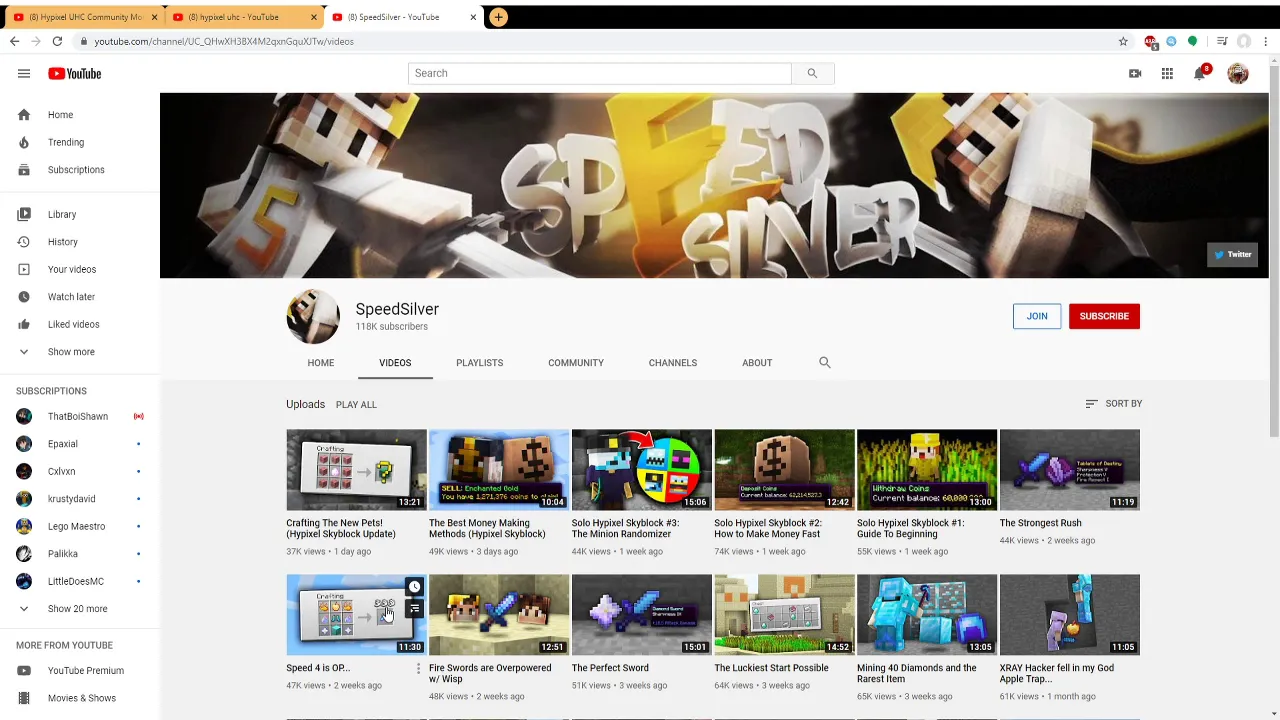Reload the page with refresh icon
Viewport: 1280px width, 720px height.
[57, 41]
